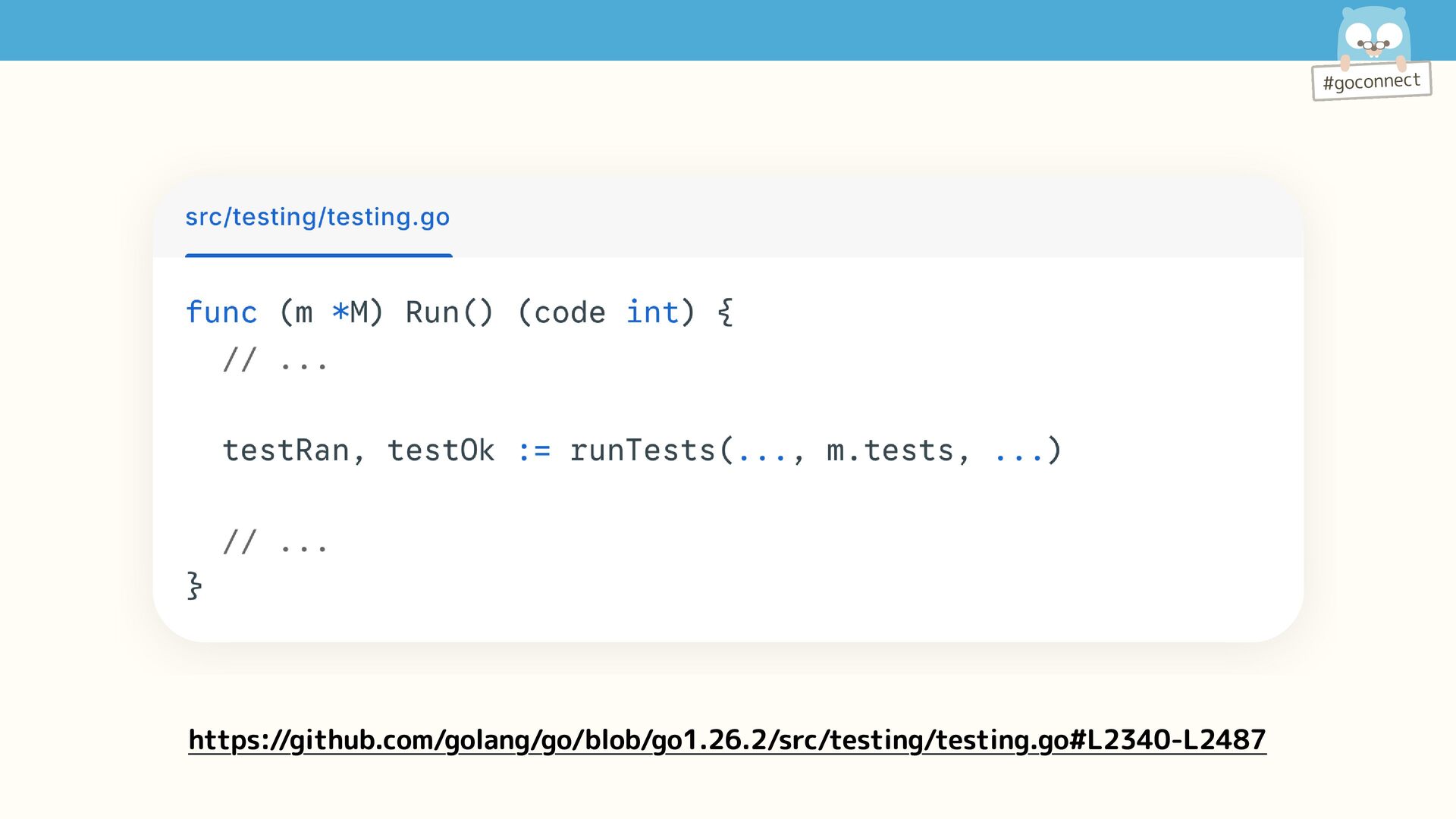Click the #goconnect hashtag sign
The image size is (1456, 819).
point(1371,81)
